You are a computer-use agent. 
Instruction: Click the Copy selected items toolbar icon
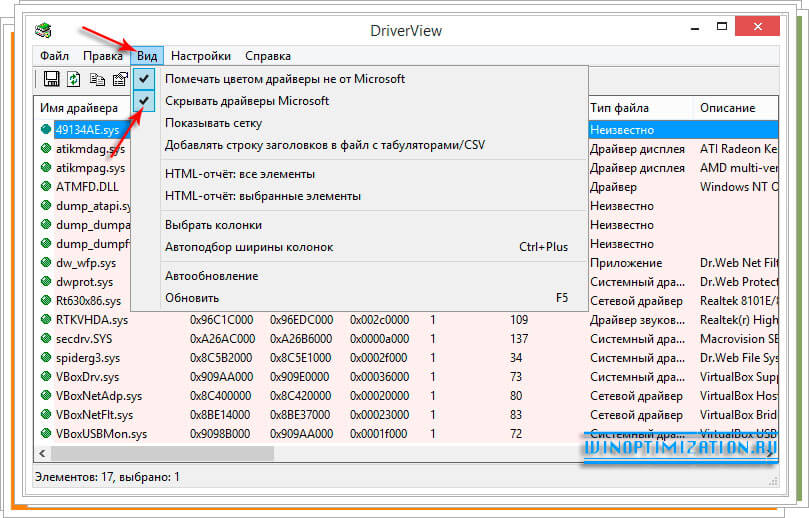(x=97, y=80)
